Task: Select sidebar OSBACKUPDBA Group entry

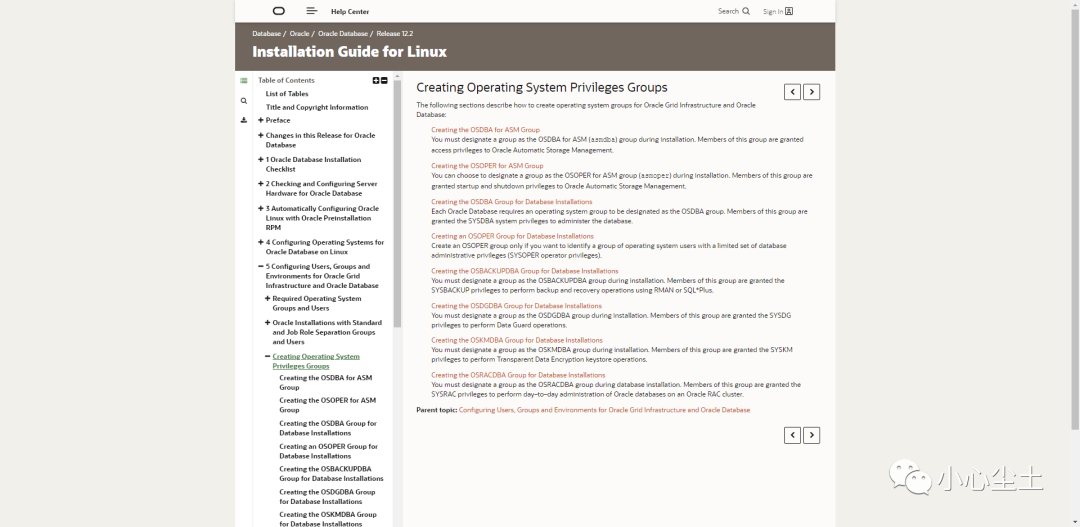Action: (x=331, y=473)
